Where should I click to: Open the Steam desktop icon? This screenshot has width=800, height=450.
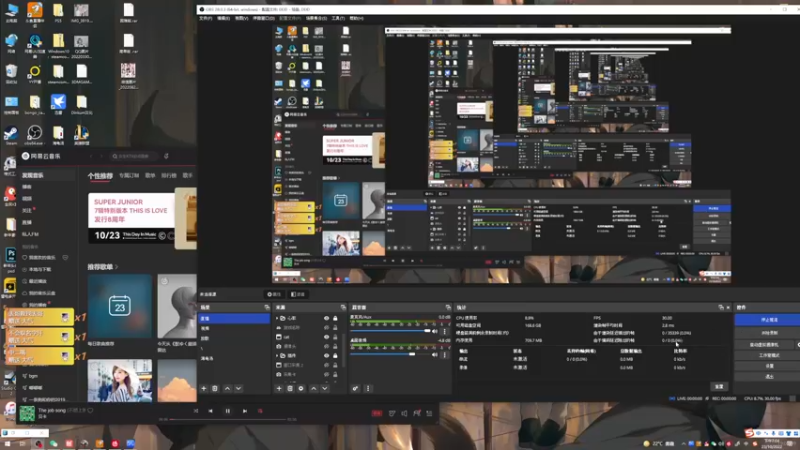click(x=11, y=135)
